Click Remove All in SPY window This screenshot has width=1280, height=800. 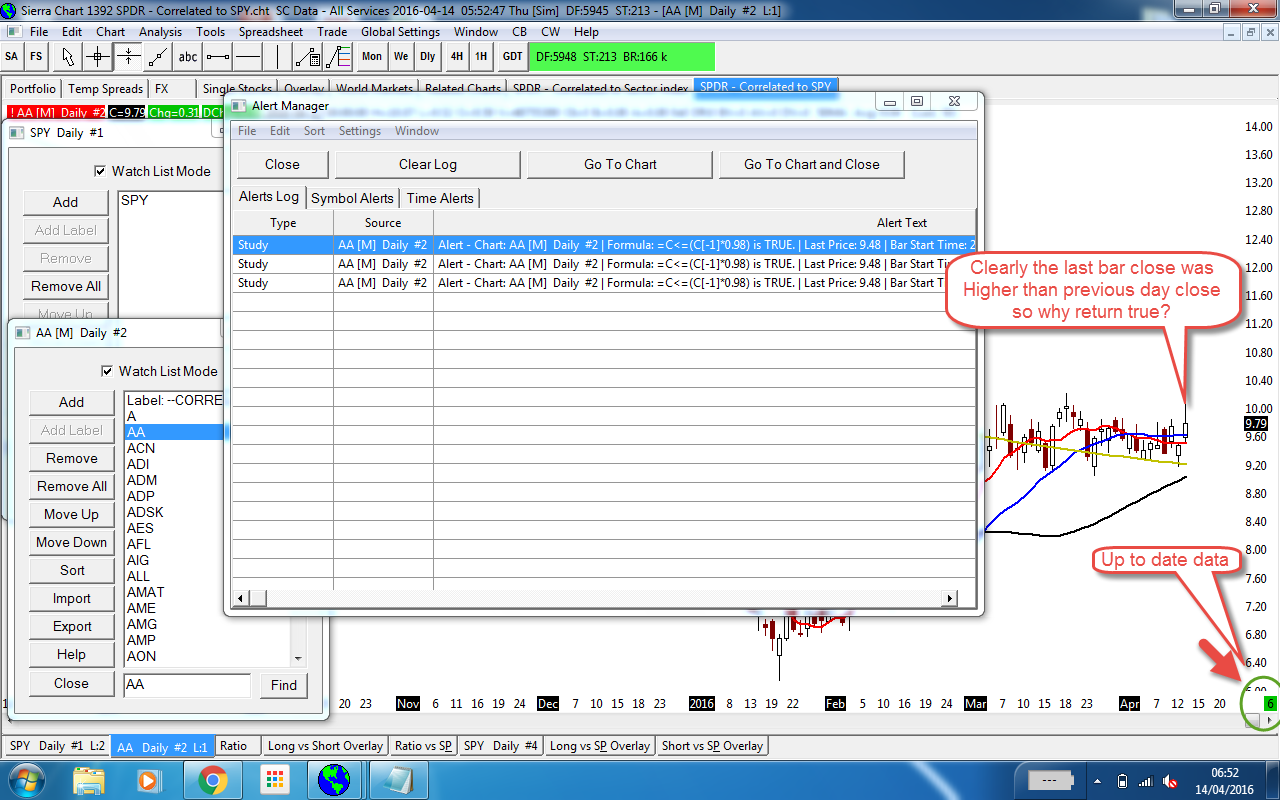click(65, 286)
